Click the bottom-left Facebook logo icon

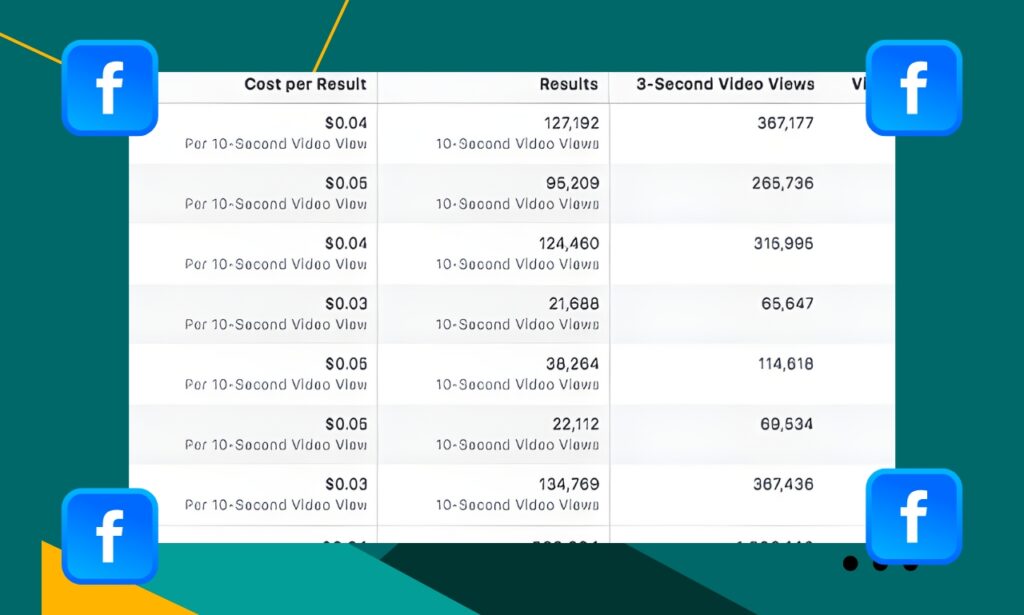[x=110, y=536]
